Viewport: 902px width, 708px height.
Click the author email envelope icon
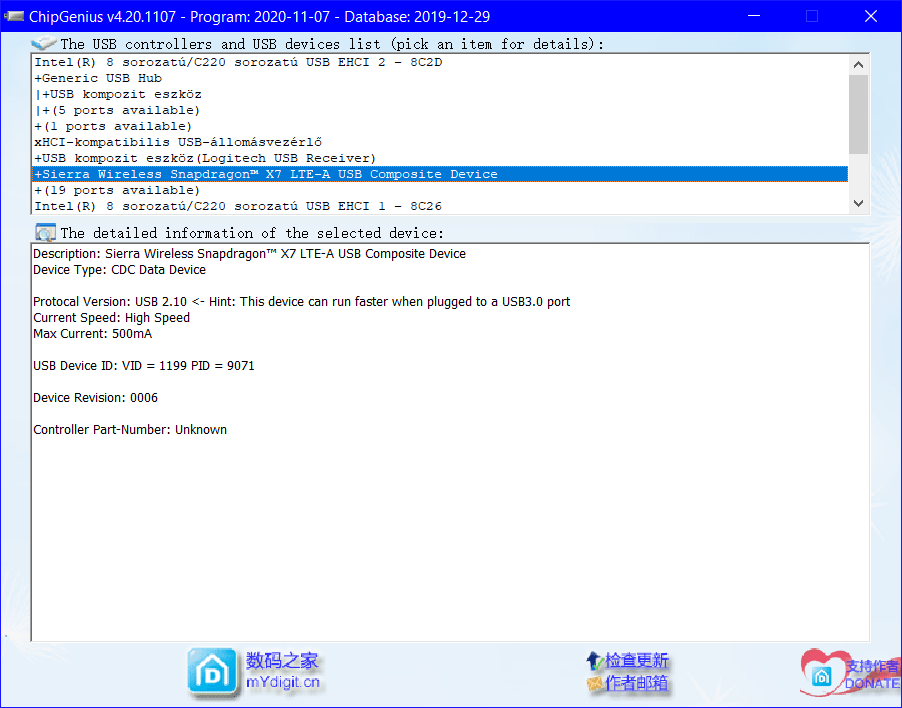tap(594, 683)
